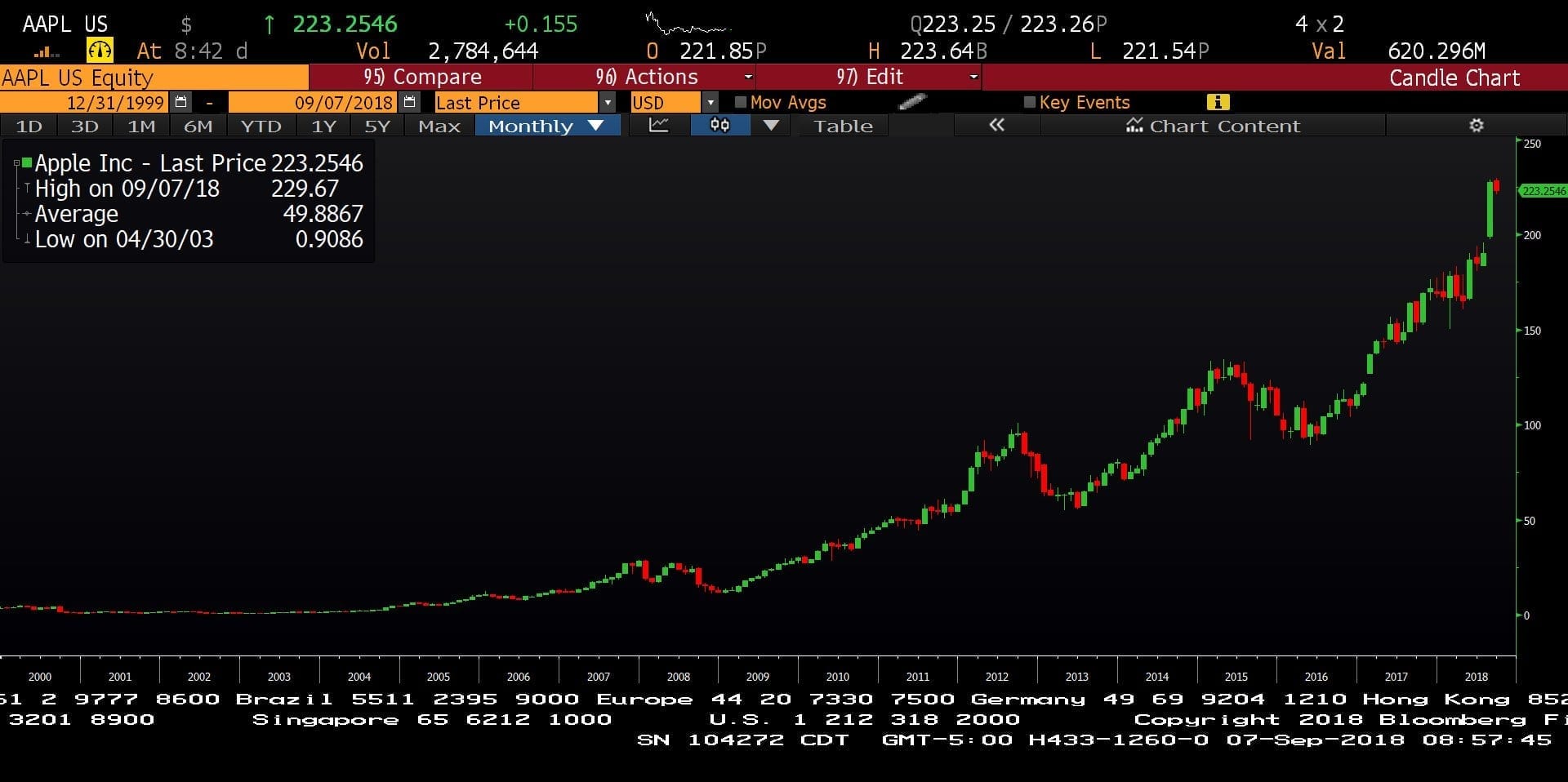Toggle the Apple Inc legend green square

point(27,162)
